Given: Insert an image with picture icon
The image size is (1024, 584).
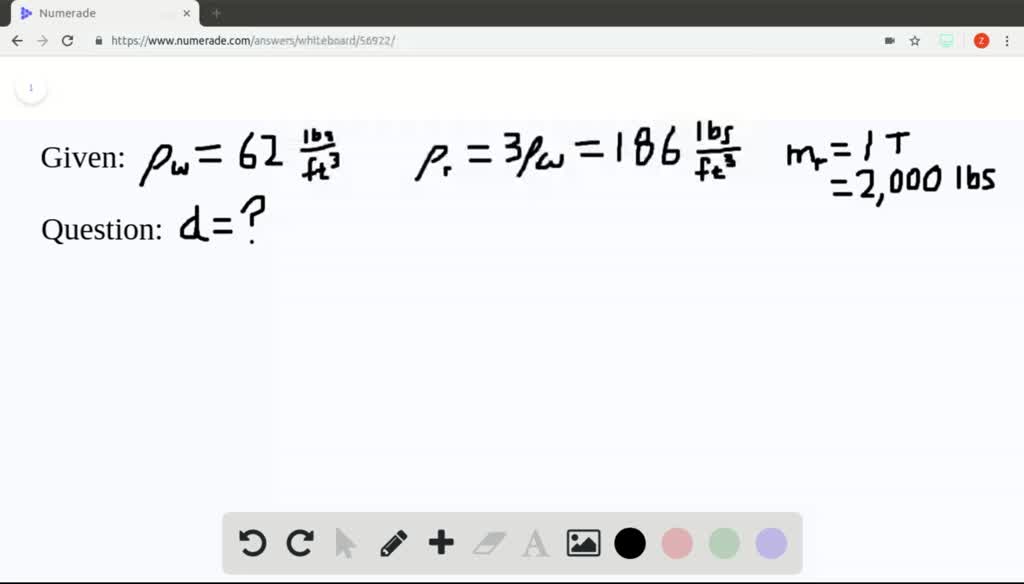Looking at the screenshot, I should (583, 543).
